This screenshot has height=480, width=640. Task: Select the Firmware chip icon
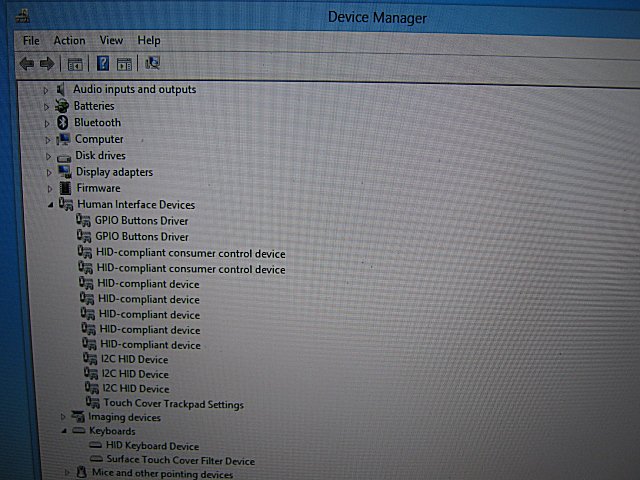[x=65, y=188]
